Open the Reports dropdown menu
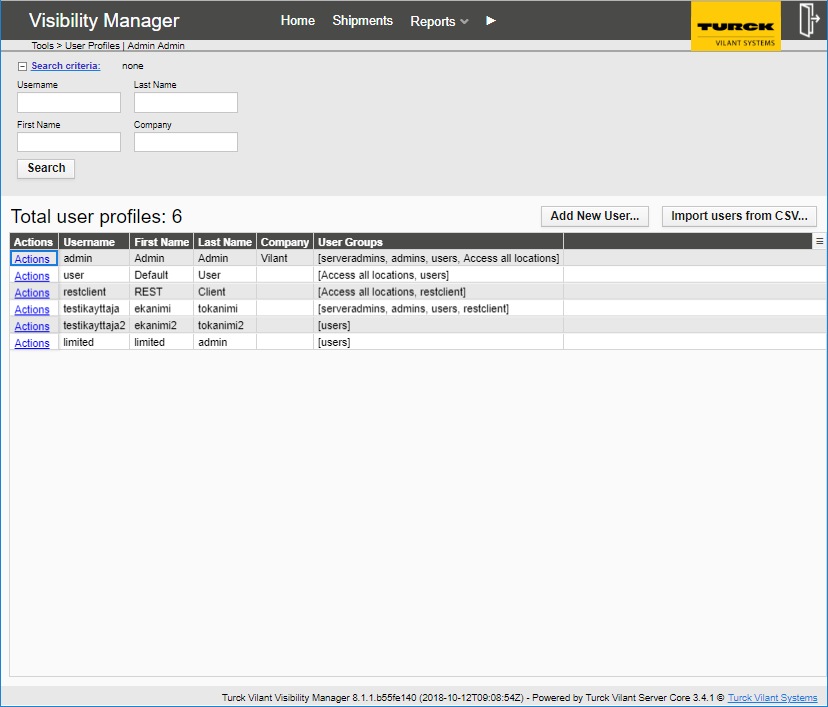Viewport: 828px width, 707px height. pos(439,21)
